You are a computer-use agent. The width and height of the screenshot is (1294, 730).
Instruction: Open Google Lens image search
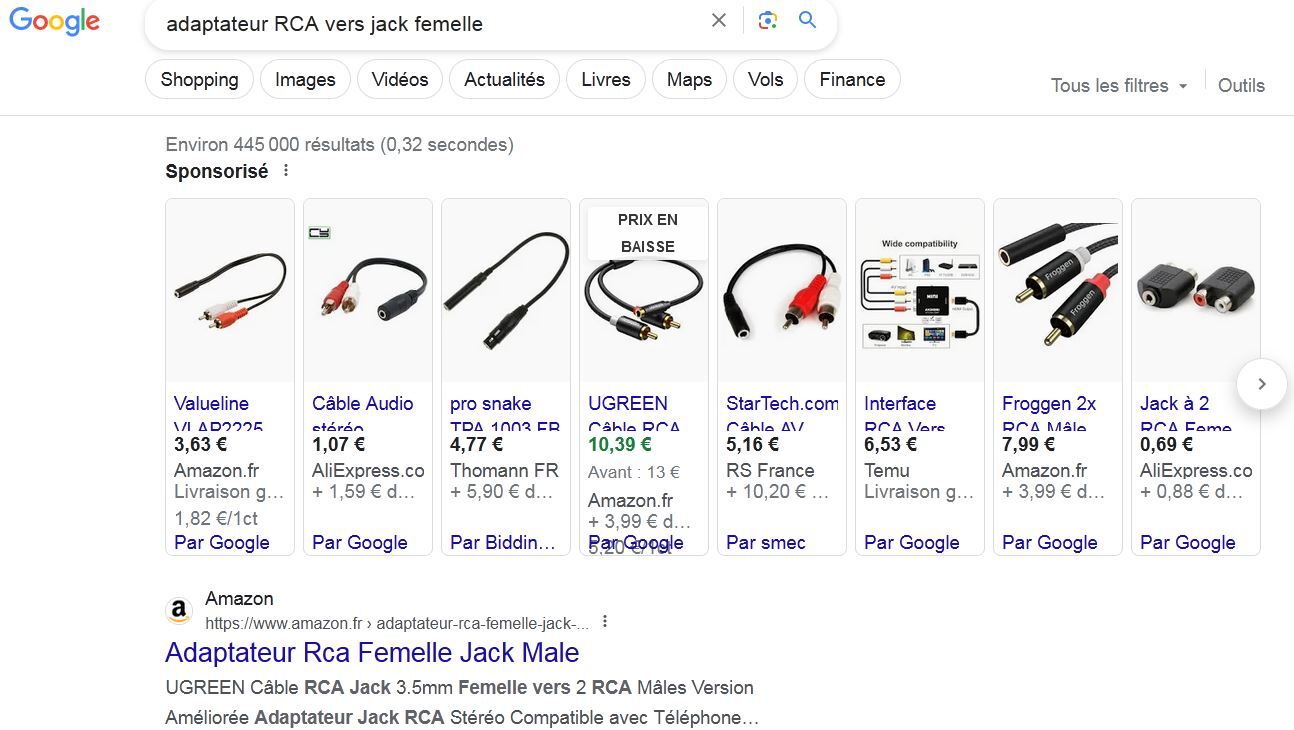click(767, 21)
